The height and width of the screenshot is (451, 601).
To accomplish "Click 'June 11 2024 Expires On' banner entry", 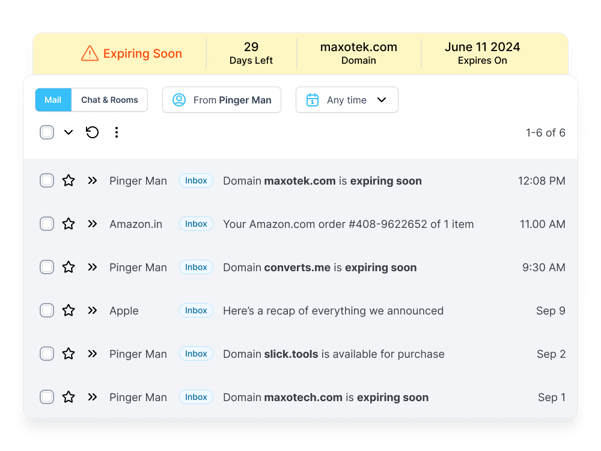I will point(482,53).
